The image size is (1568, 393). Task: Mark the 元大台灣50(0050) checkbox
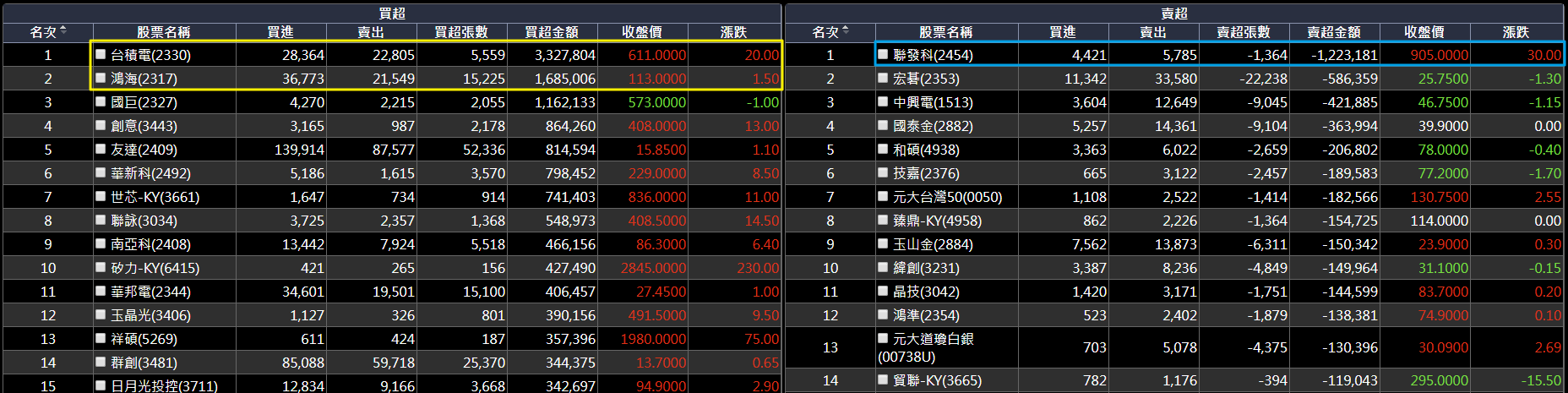[x=883, y=196]
